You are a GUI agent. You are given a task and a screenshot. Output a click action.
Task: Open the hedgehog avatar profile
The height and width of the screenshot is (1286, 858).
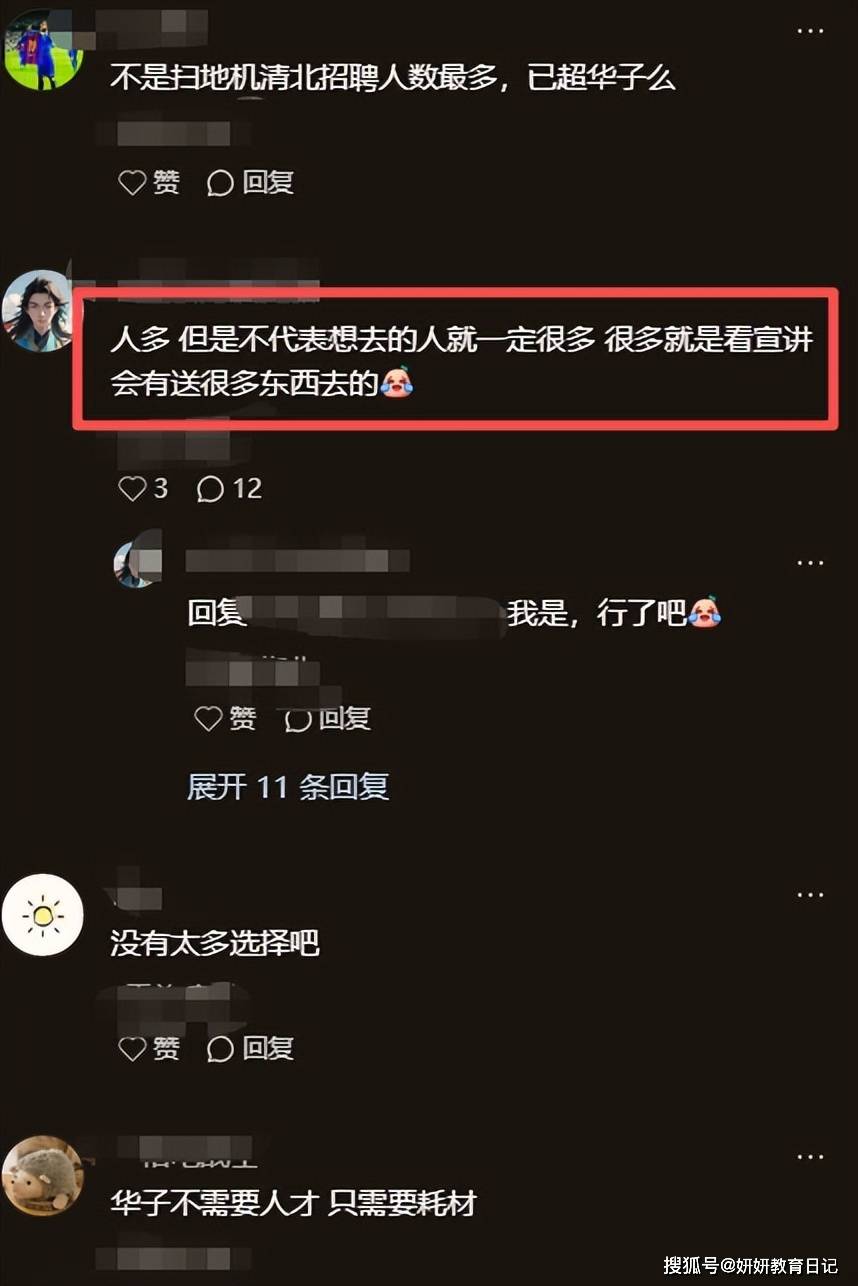coord(42,1175)
